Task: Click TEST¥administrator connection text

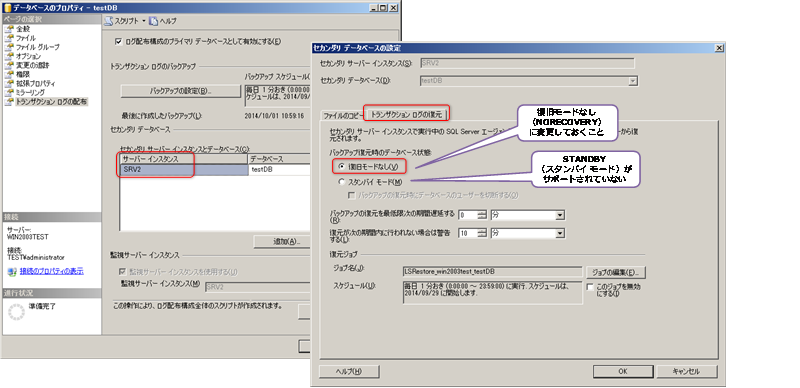Action: pos(36,257)
